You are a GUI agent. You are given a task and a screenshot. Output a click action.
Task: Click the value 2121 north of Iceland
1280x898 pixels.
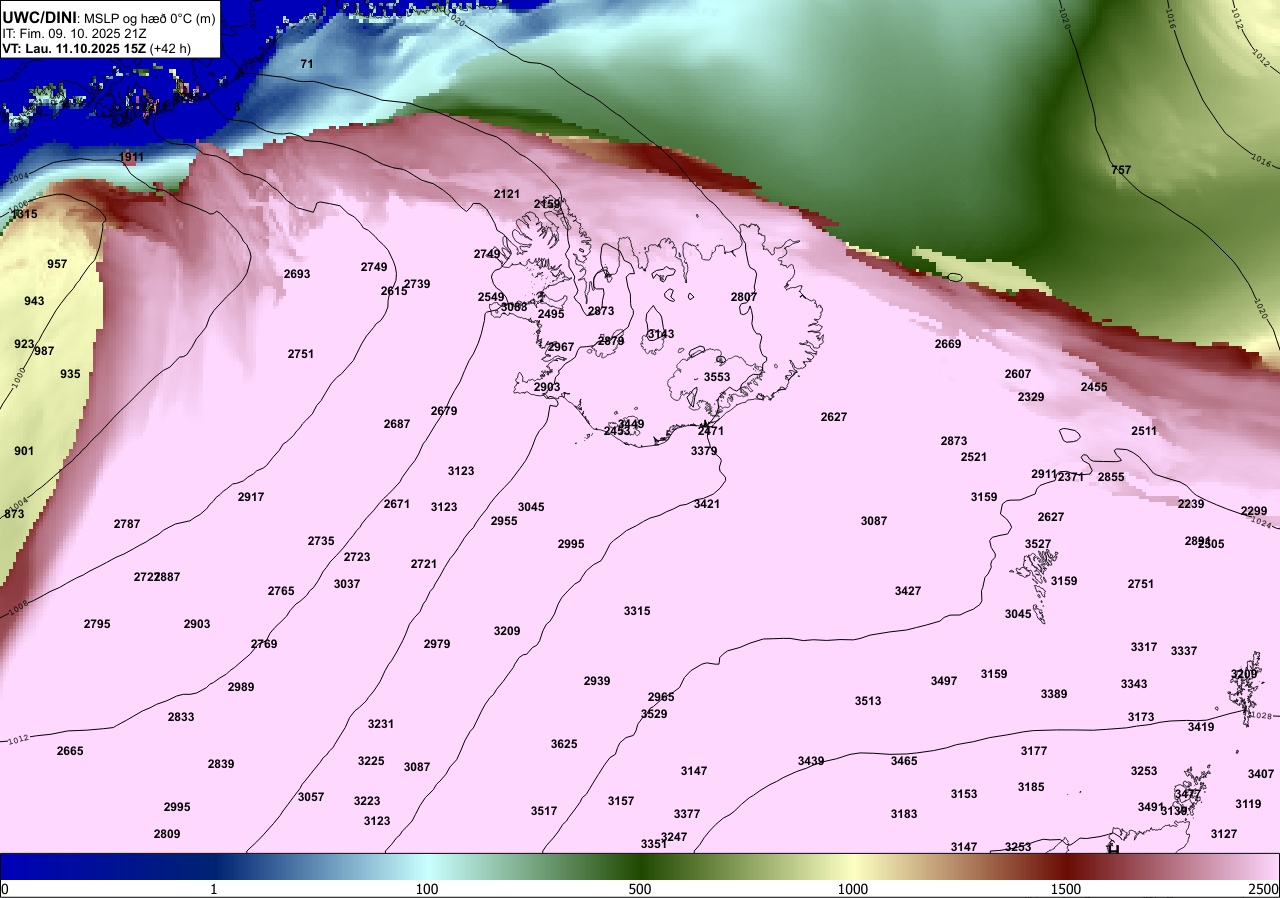507,194
